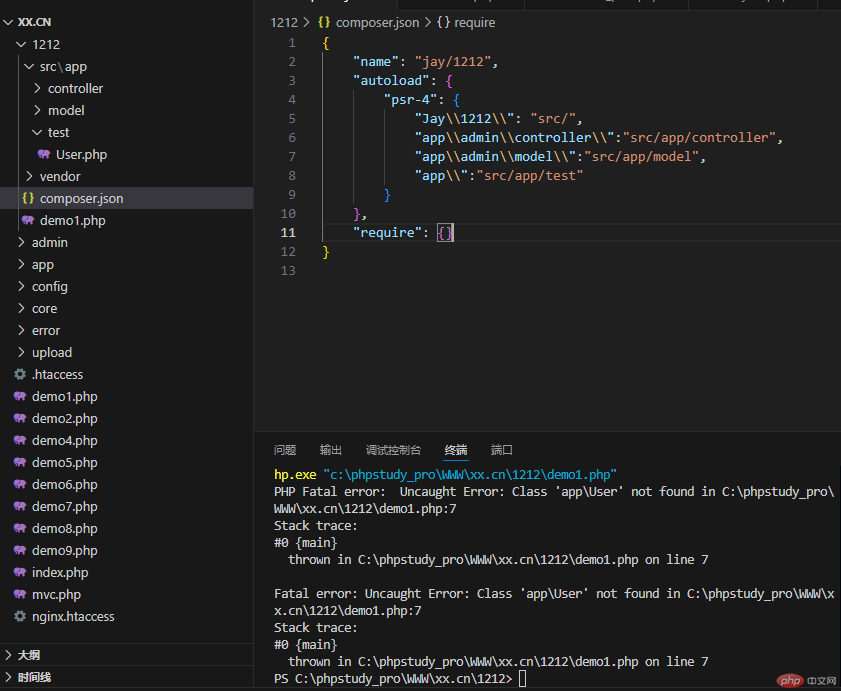The image size is (841, 691).
Task: Expand the 大纲 outline section
Action: pos(8,655)
